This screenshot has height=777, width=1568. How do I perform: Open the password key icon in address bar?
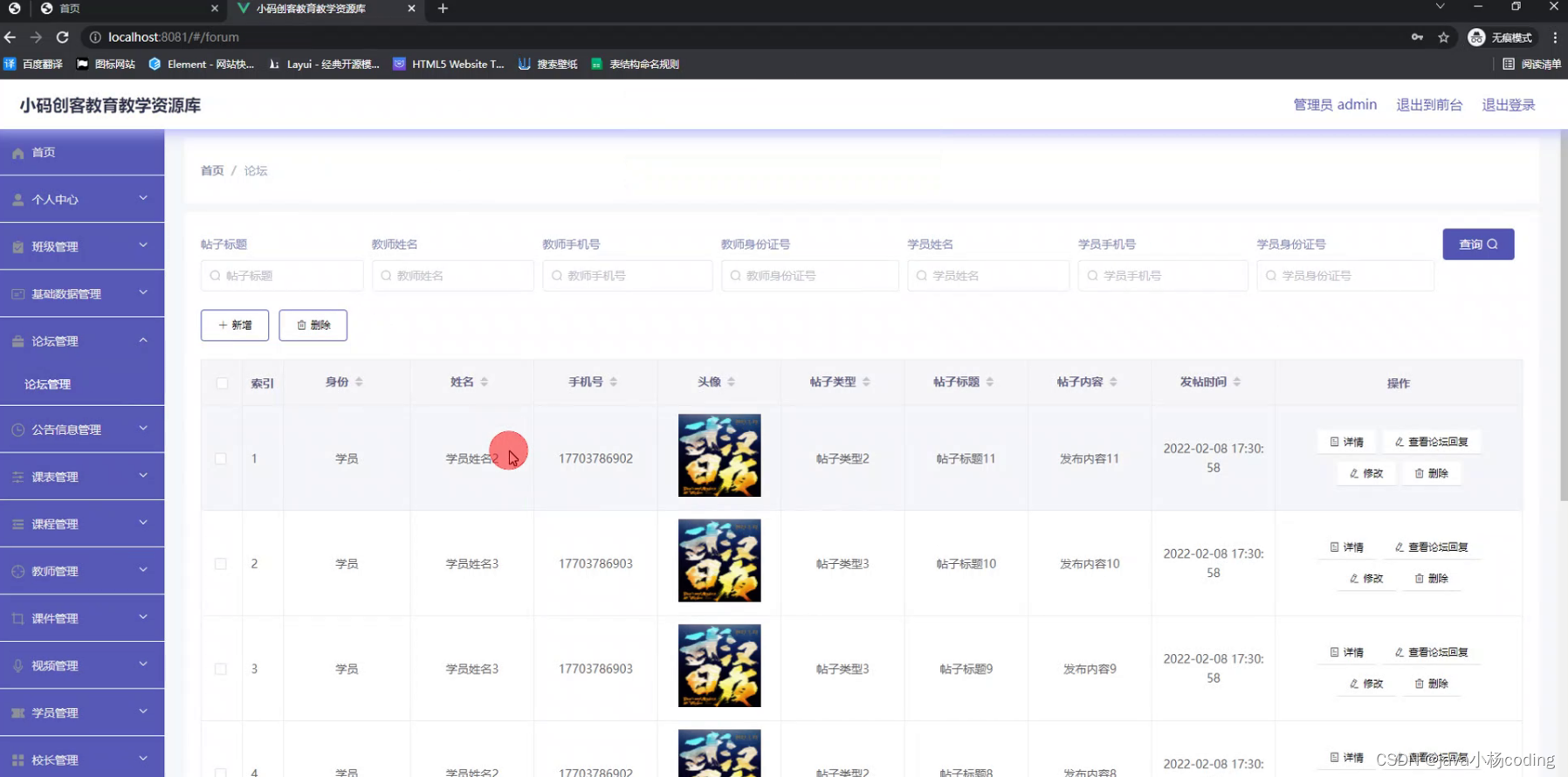pos(1417,38)
